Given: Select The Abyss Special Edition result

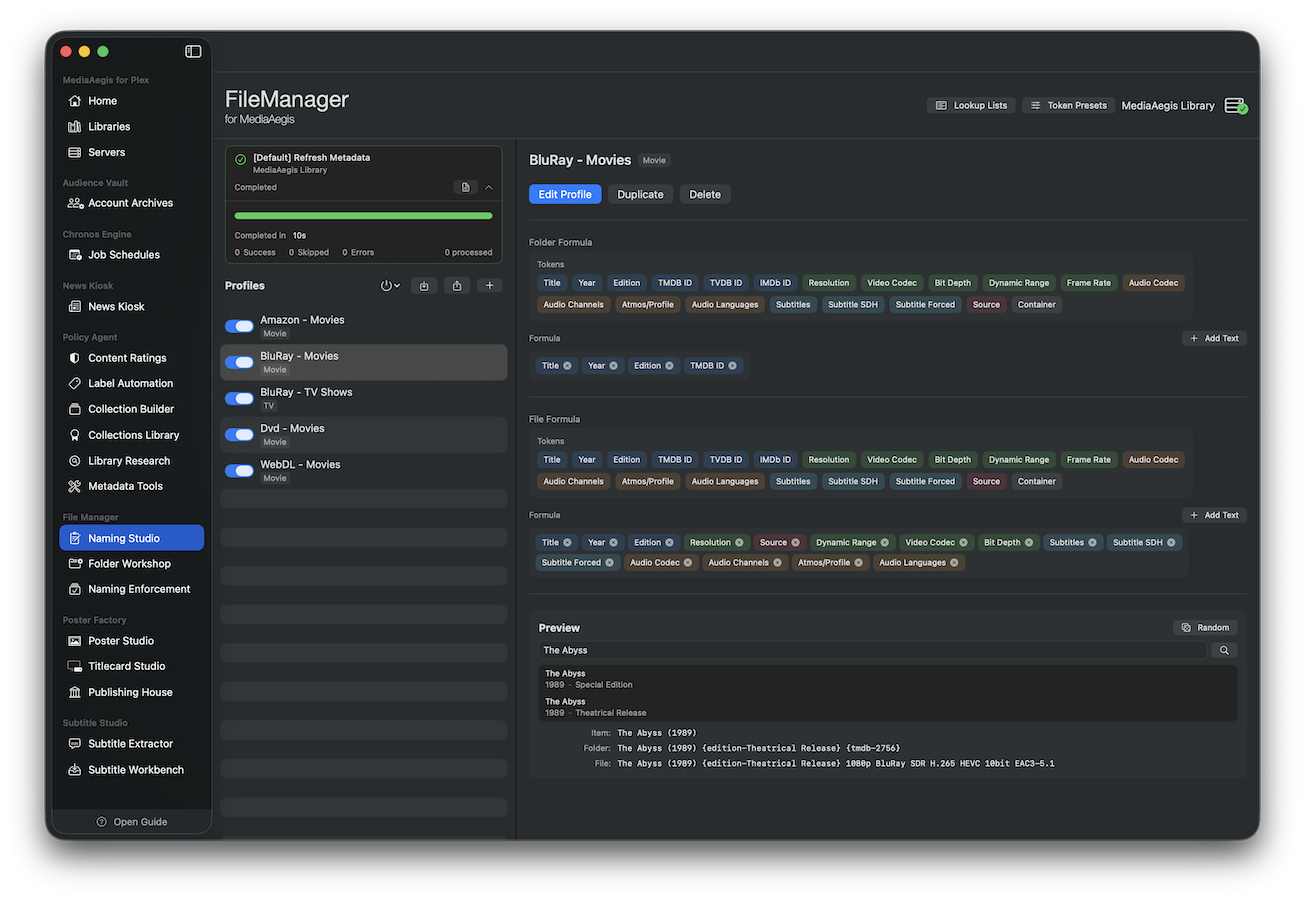Looking at the screenshot, I should pyautogui.click(x=888, y=679).
